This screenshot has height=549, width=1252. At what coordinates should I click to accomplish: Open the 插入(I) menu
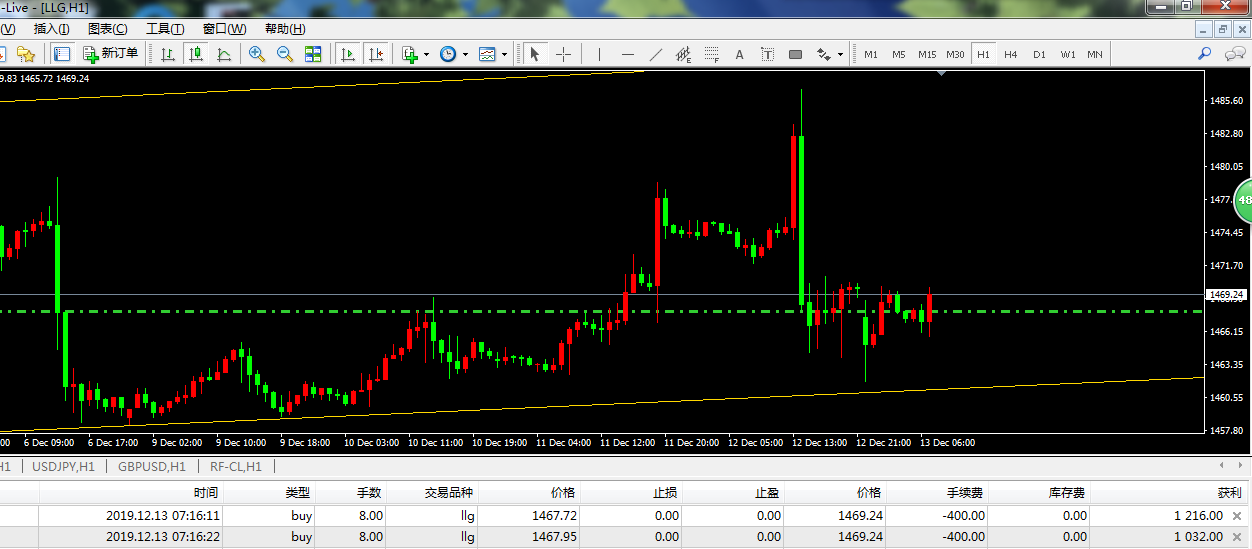[x=52, y=29]
